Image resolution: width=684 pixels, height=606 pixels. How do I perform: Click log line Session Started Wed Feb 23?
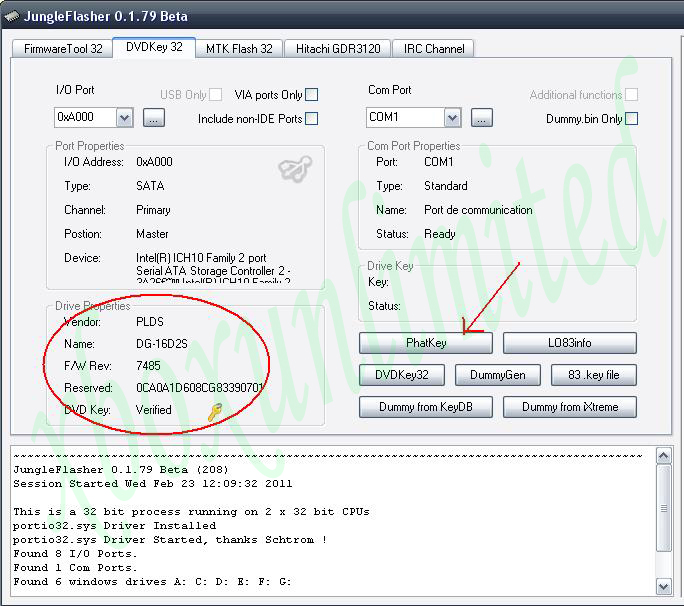point(153,484)
